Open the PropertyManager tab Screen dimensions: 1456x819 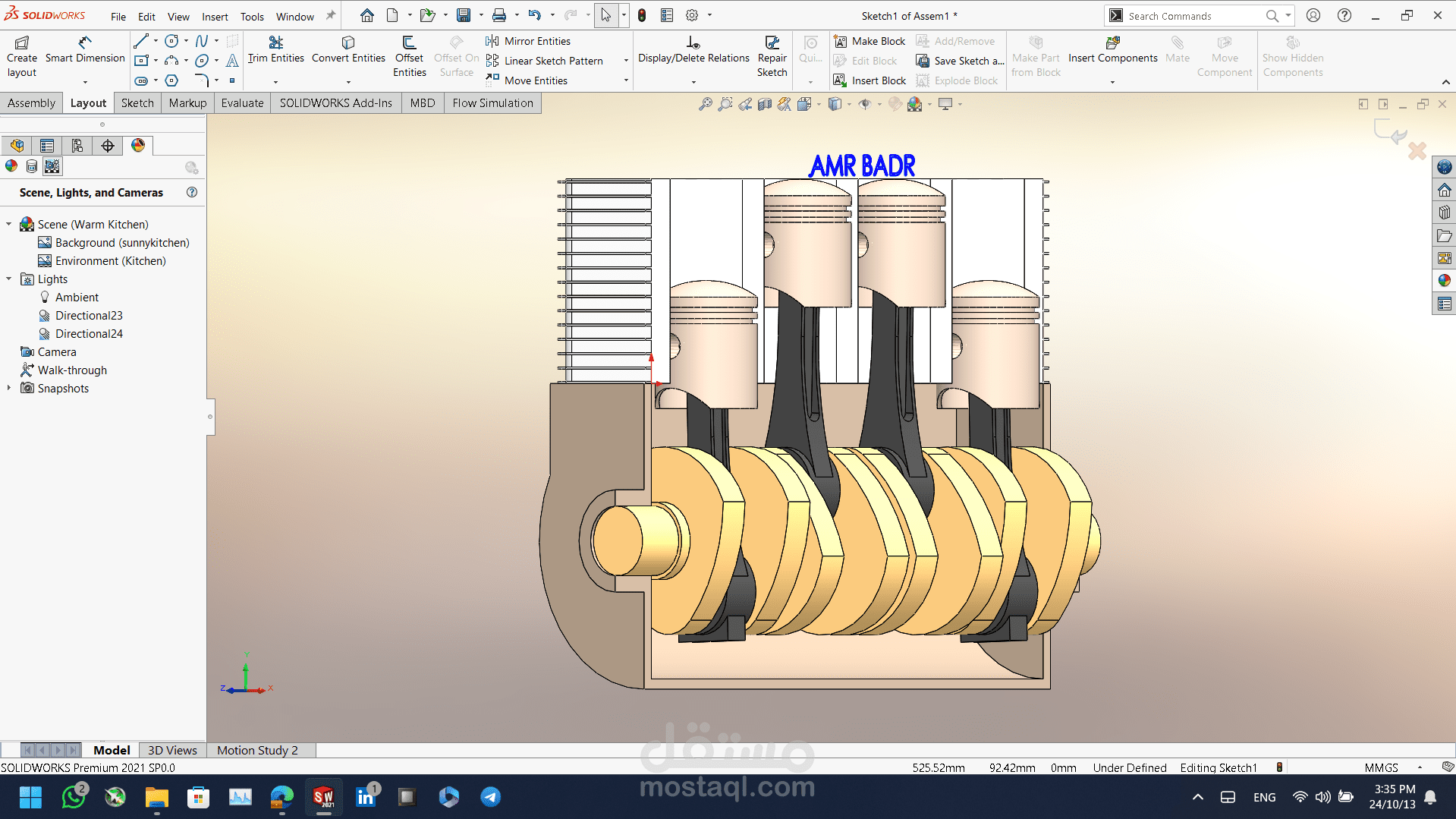click(47, 145)
